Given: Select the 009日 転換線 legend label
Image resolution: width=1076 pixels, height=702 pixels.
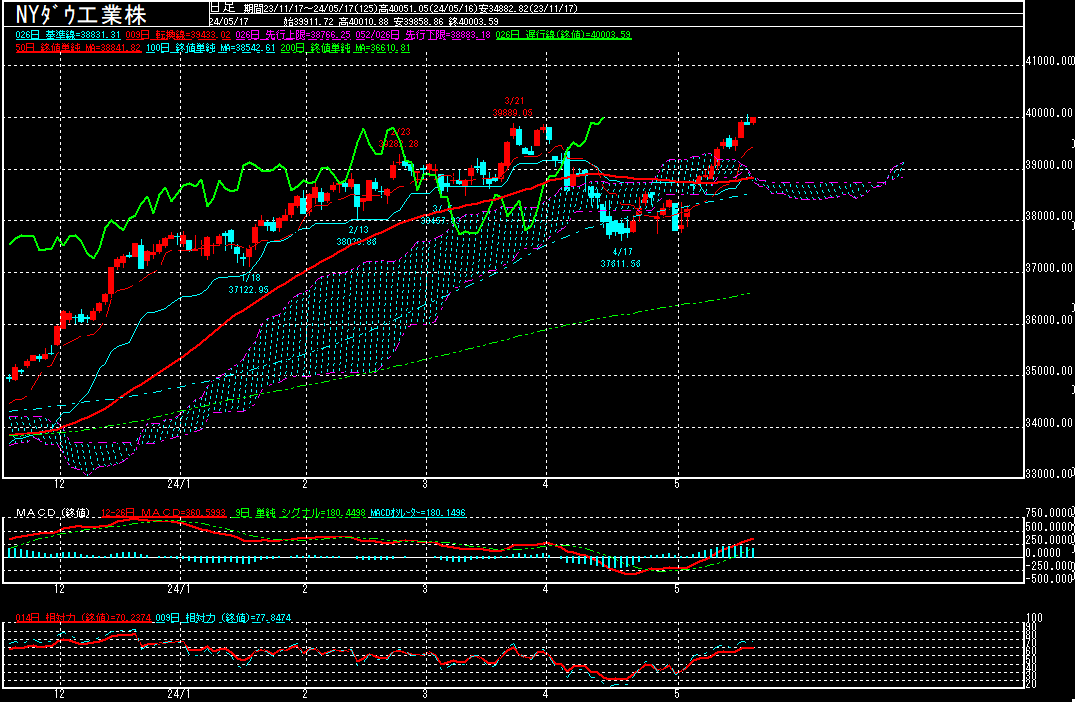Looking at the screenshot, I should pyautogui.click(x=178, y=35).
